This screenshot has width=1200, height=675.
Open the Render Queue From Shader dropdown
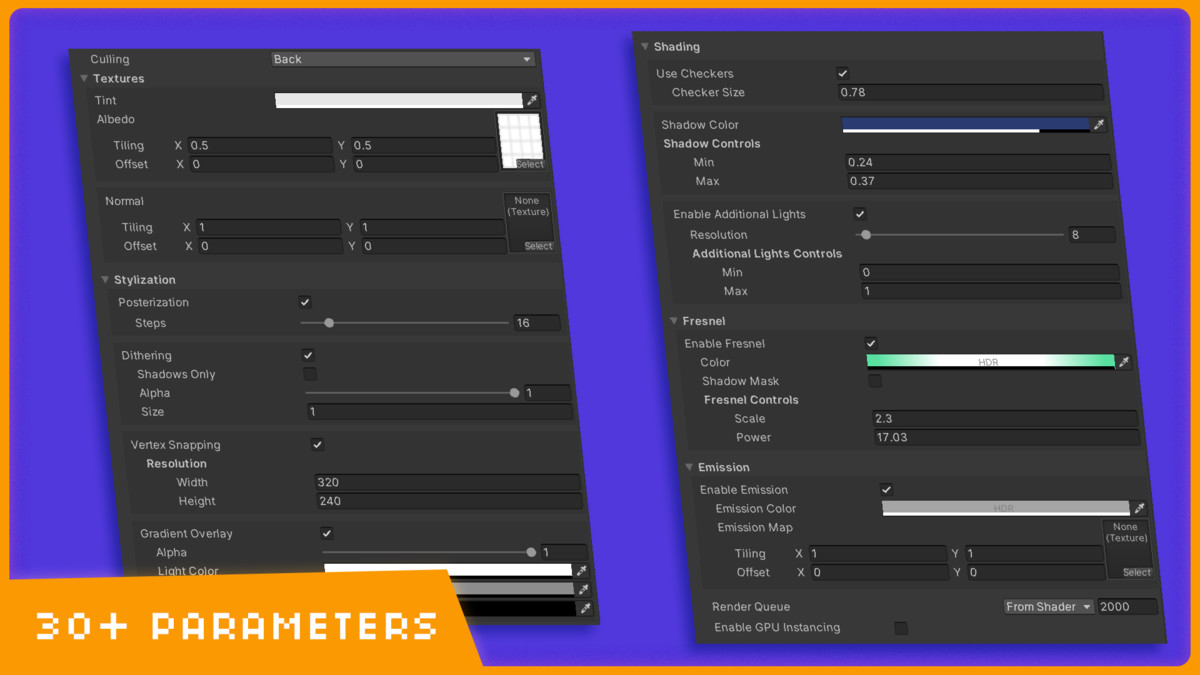[x=1049, y=607]
